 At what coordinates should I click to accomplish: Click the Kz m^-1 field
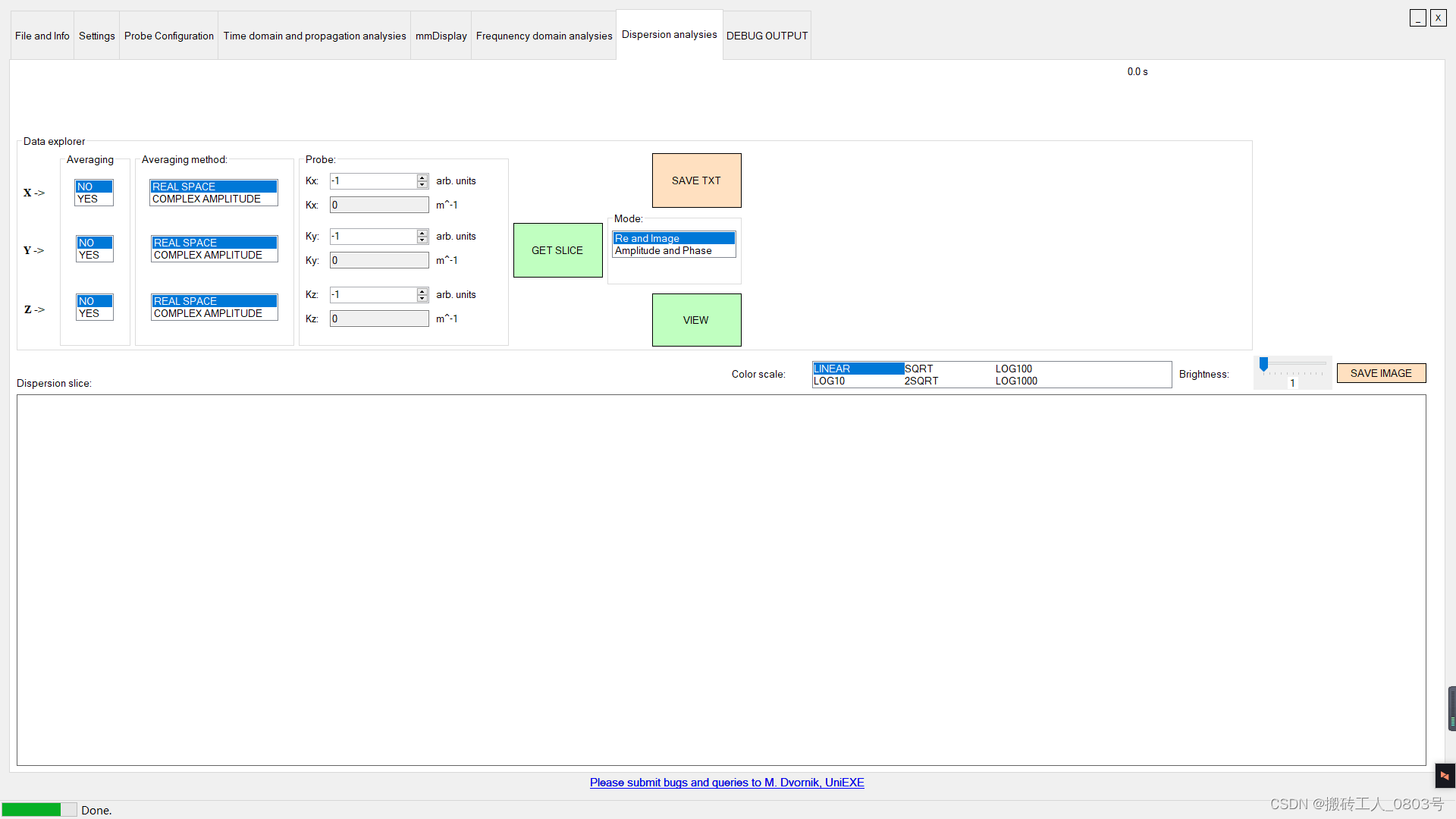(379, 318)
